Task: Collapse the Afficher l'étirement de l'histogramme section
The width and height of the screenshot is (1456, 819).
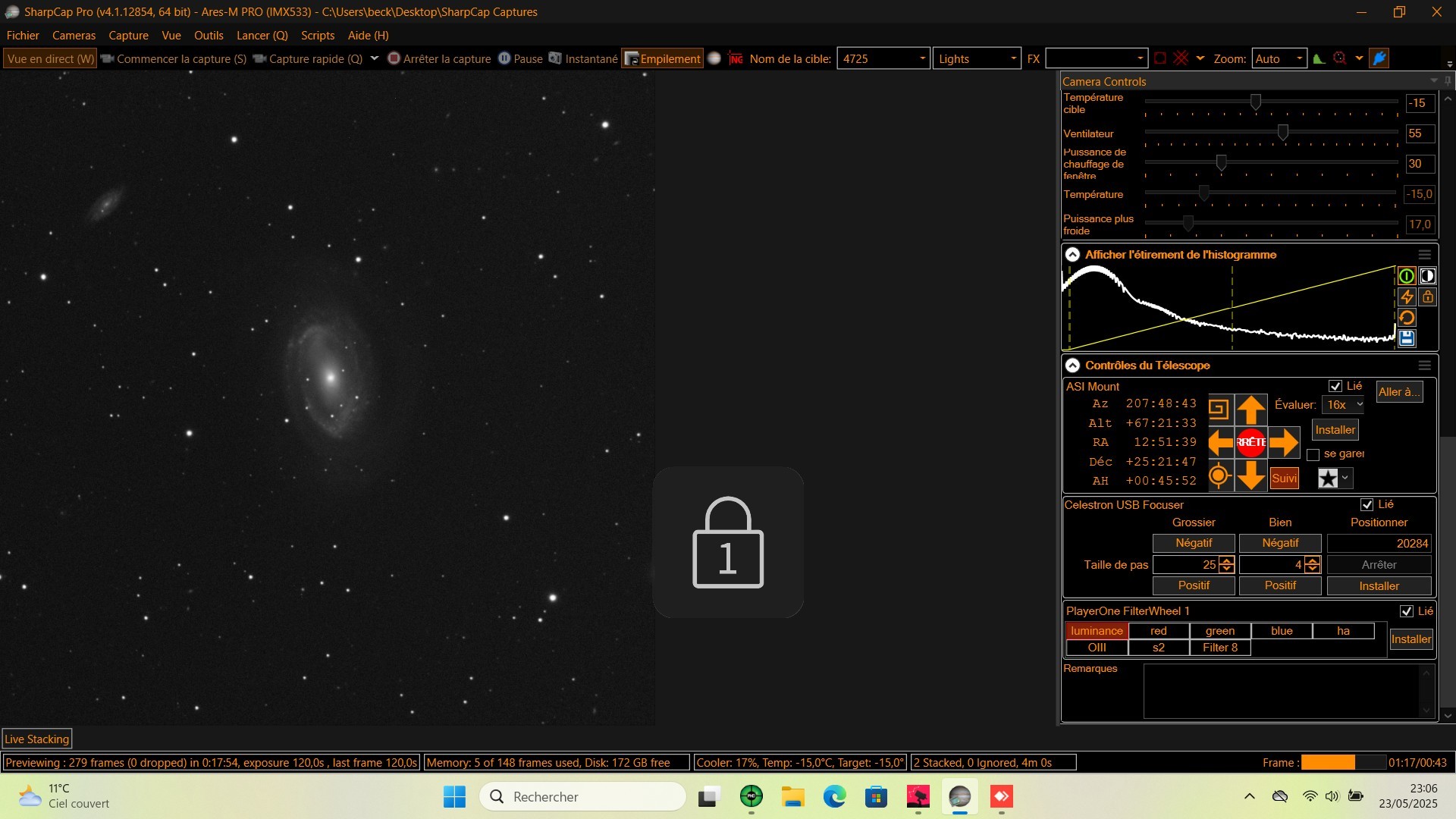Action: click(x=1073, y=255)
